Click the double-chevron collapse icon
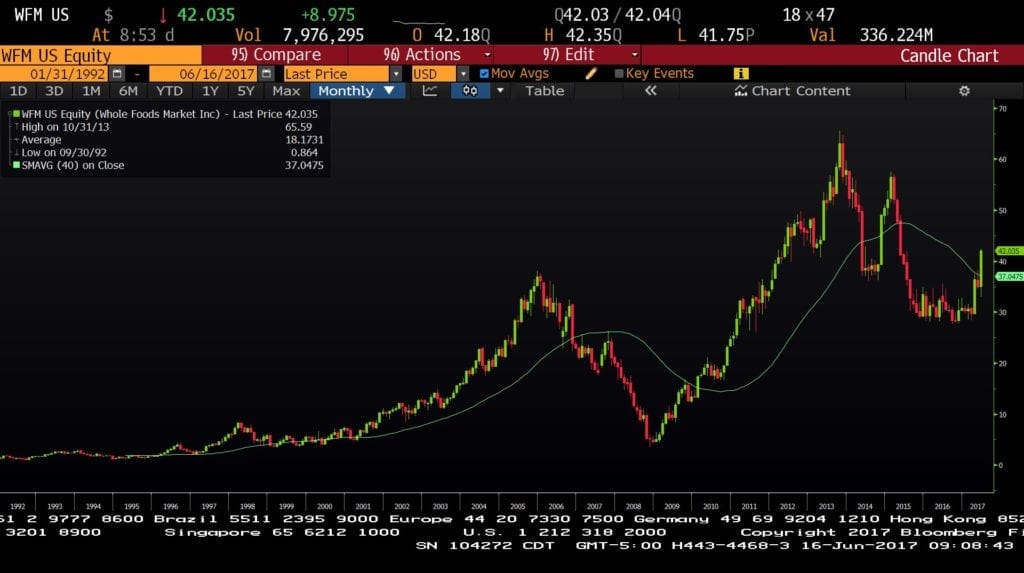Image resolution: width=1024 pixels, height=573 pixels. click(650, 91)
